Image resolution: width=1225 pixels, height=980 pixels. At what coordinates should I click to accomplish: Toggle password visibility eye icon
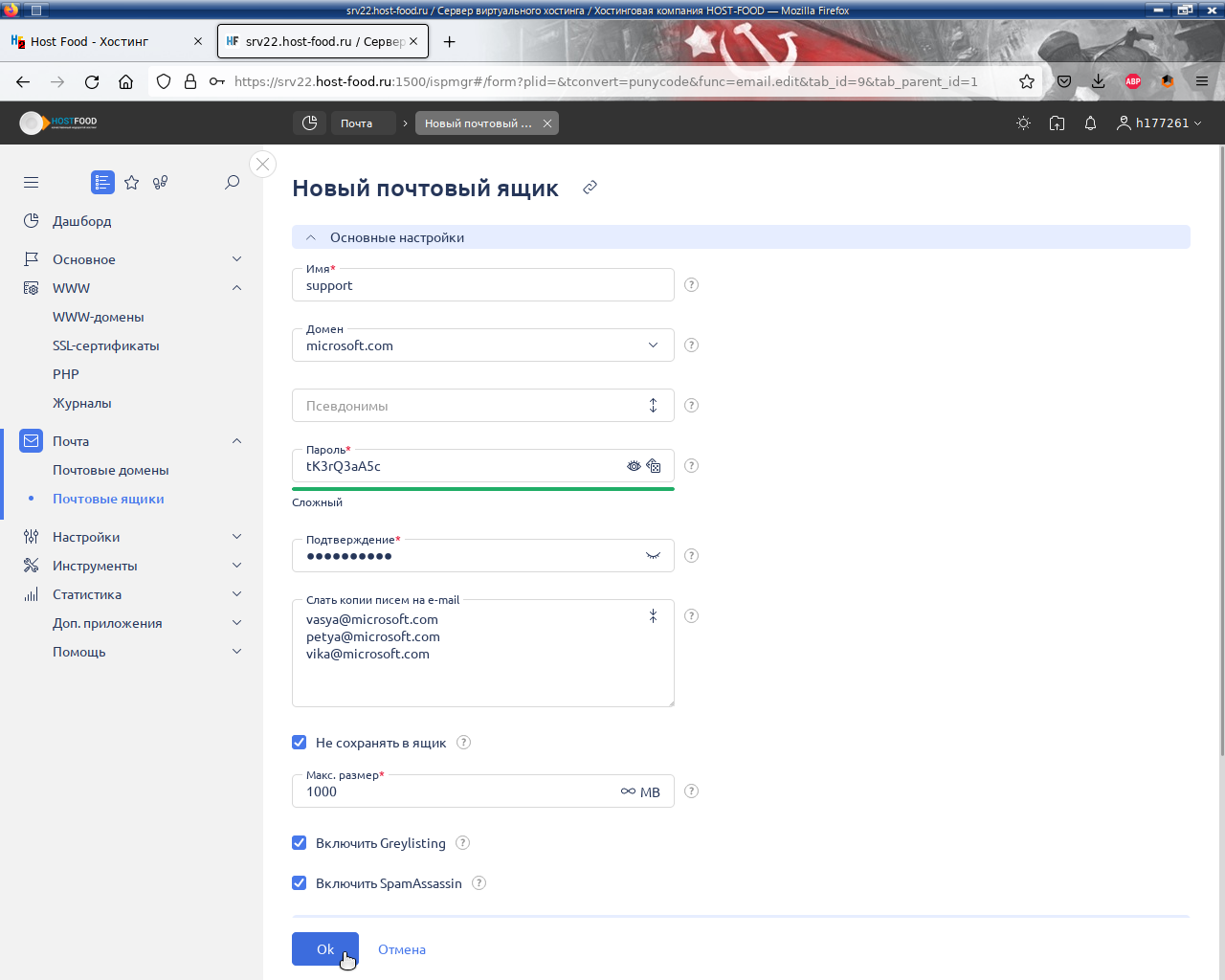[634, 466]
